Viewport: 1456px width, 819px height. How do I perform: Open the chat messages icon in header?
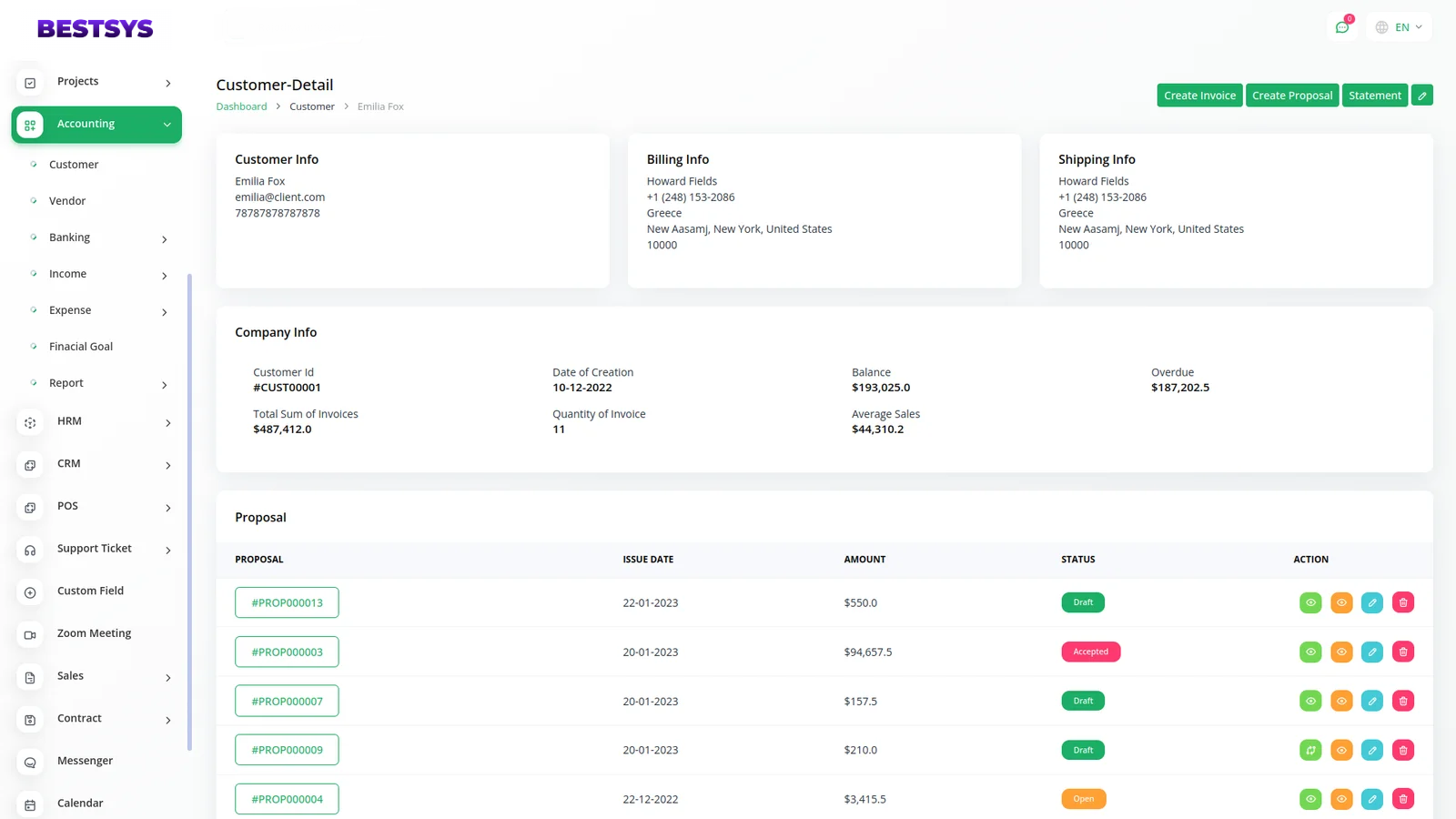1341,27
